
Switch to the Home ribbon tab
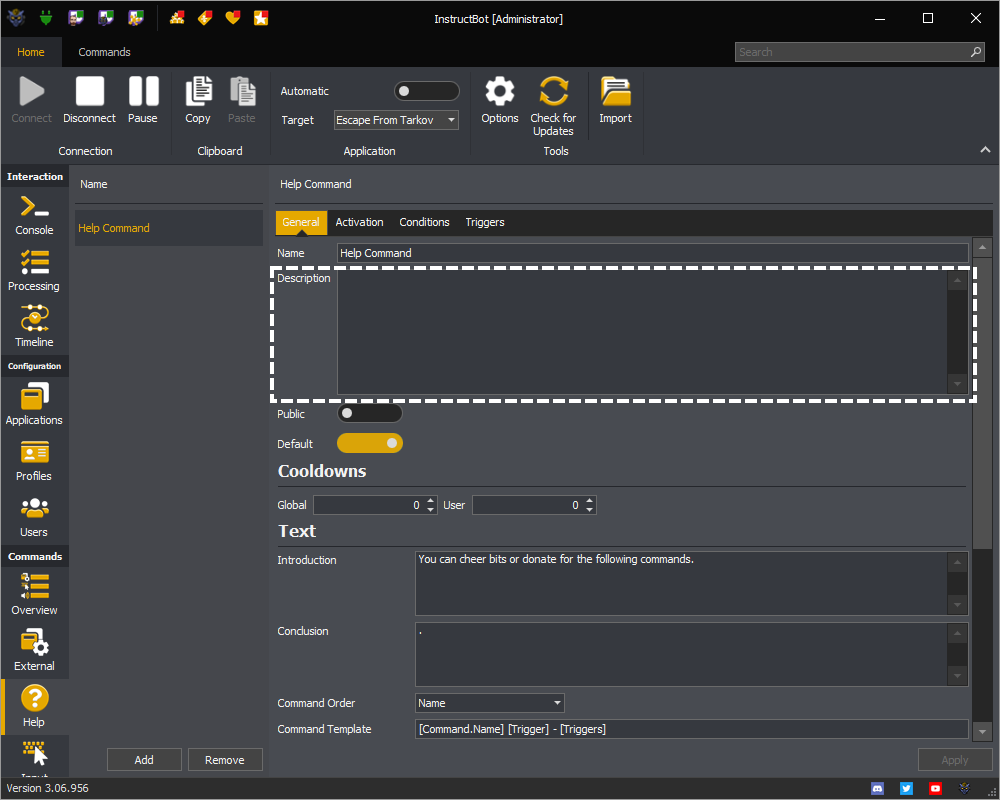coord(31,52)
